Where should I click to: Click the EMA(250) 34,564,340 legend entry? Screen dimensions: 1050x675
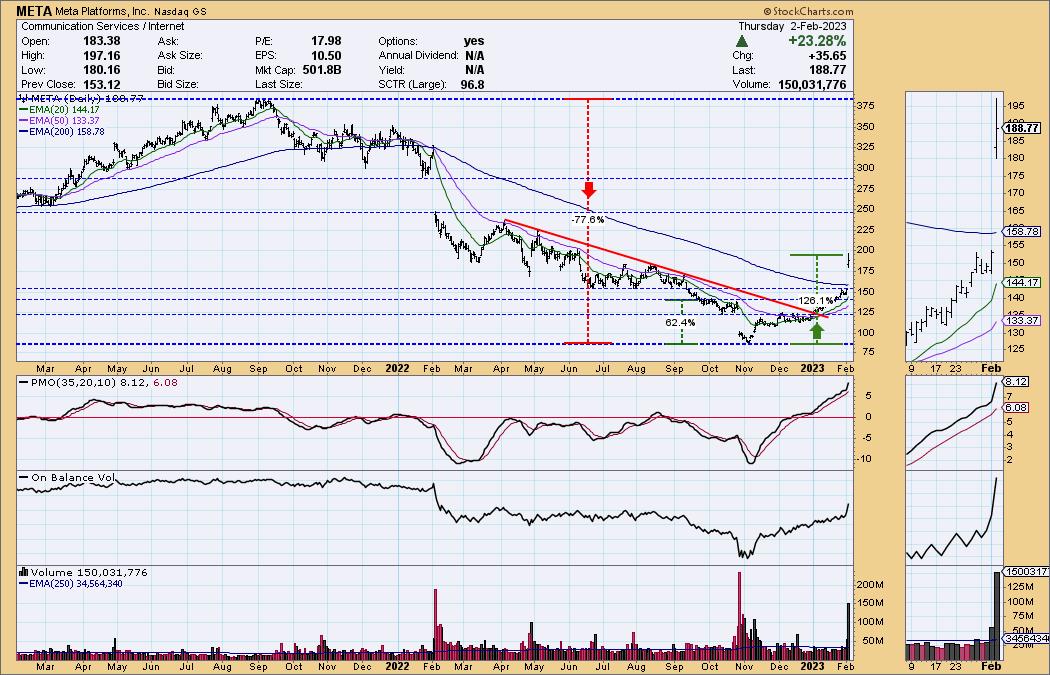pos(76,584)
